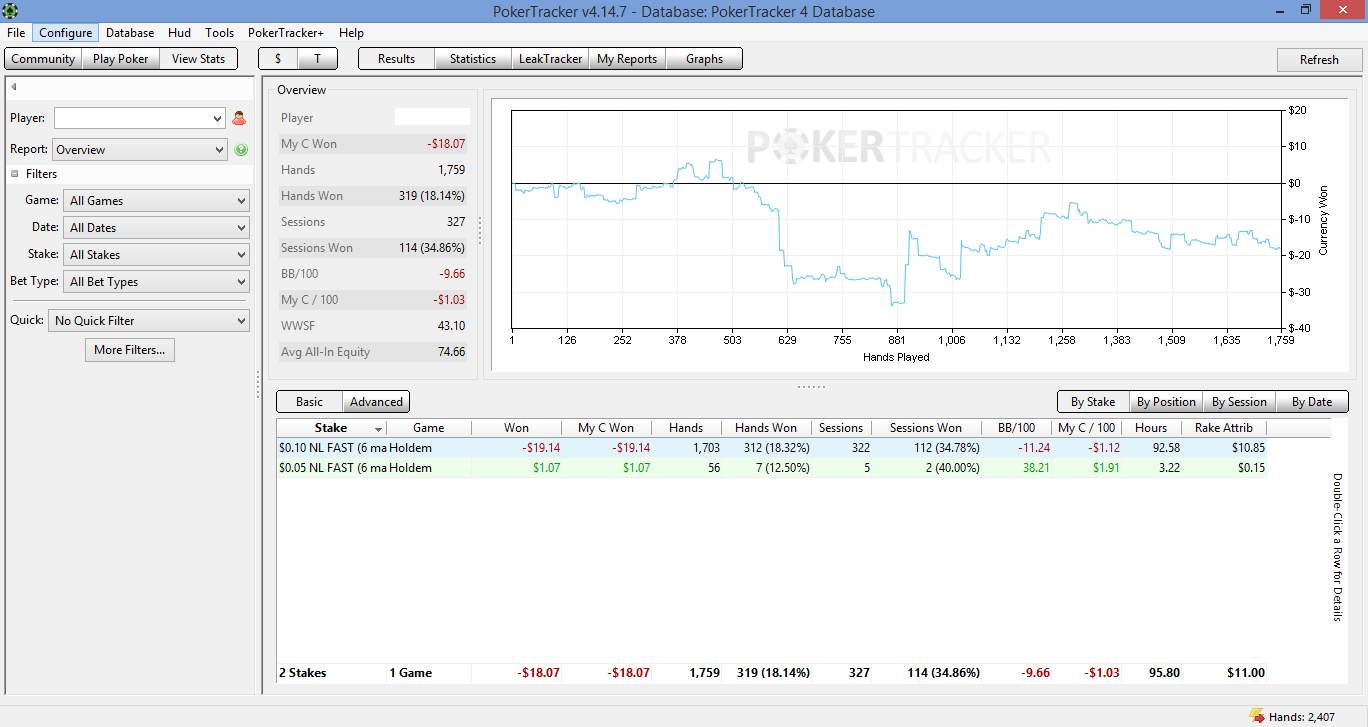Click the green help icon beside Report
This screenshot has height=727, width=1368.
coord(240,150)
